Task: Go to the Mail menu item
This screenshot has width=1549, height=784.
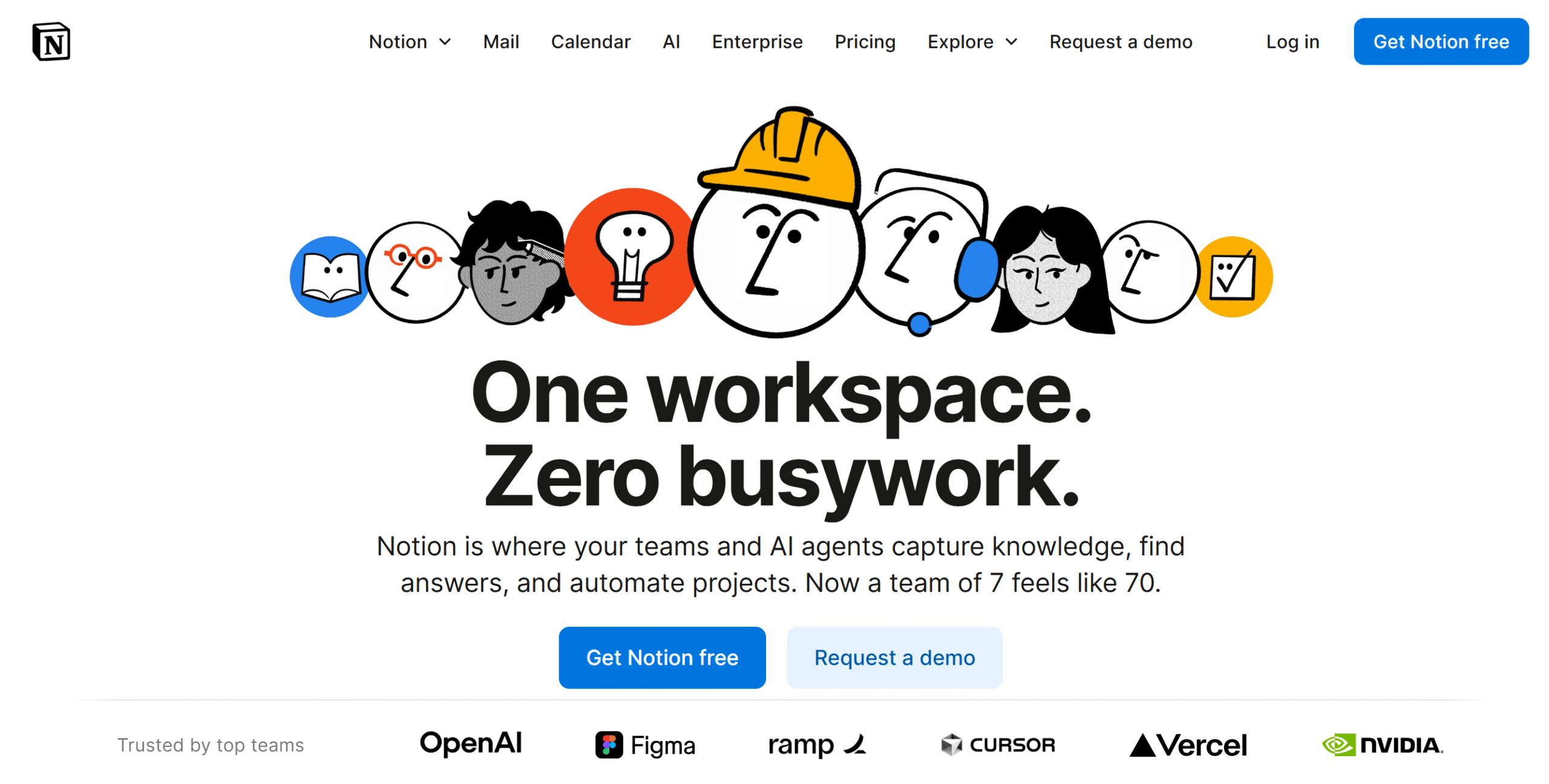Action: pyautogui.click(x=501, y=42)
